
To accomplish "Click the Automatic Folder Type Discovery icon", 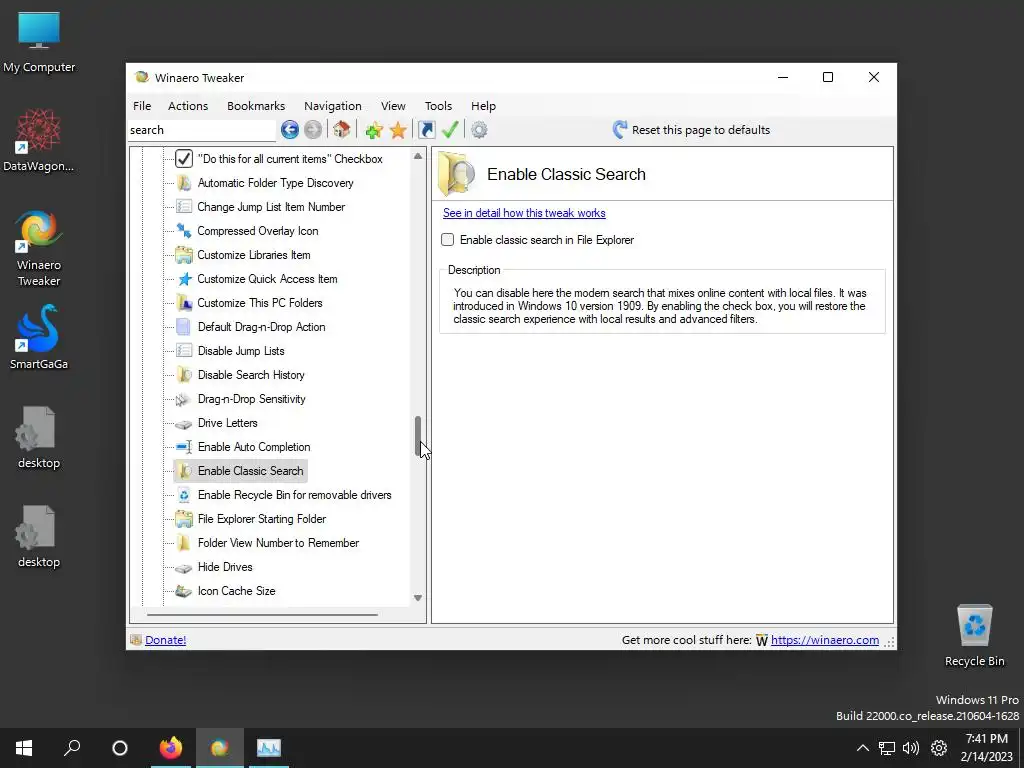I will pyautogui.click(x=184, y=183).
